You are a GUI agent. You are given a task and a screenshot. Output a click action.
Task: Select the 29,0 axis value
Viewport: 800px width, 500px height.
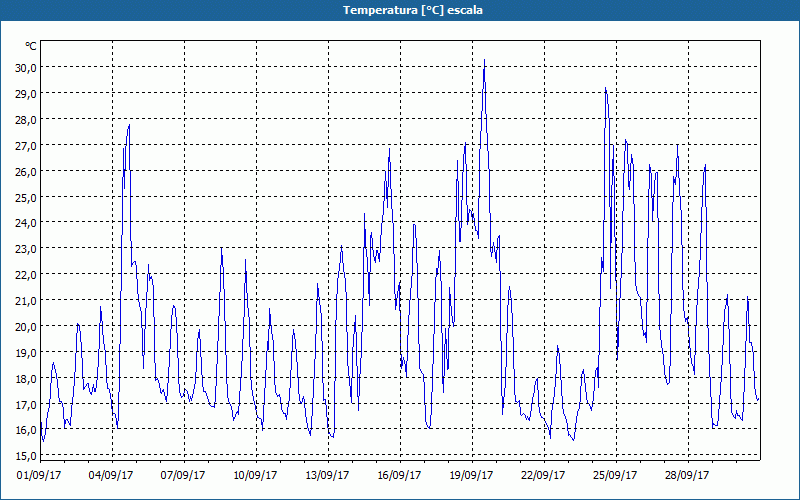pyautogui.click(x=26, y=93)
